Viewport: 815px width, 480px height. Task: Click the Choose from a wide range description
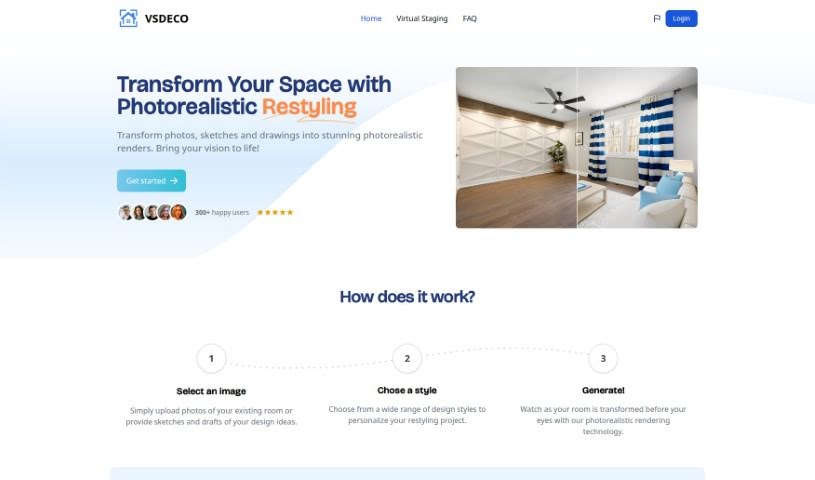click(407, 414)
